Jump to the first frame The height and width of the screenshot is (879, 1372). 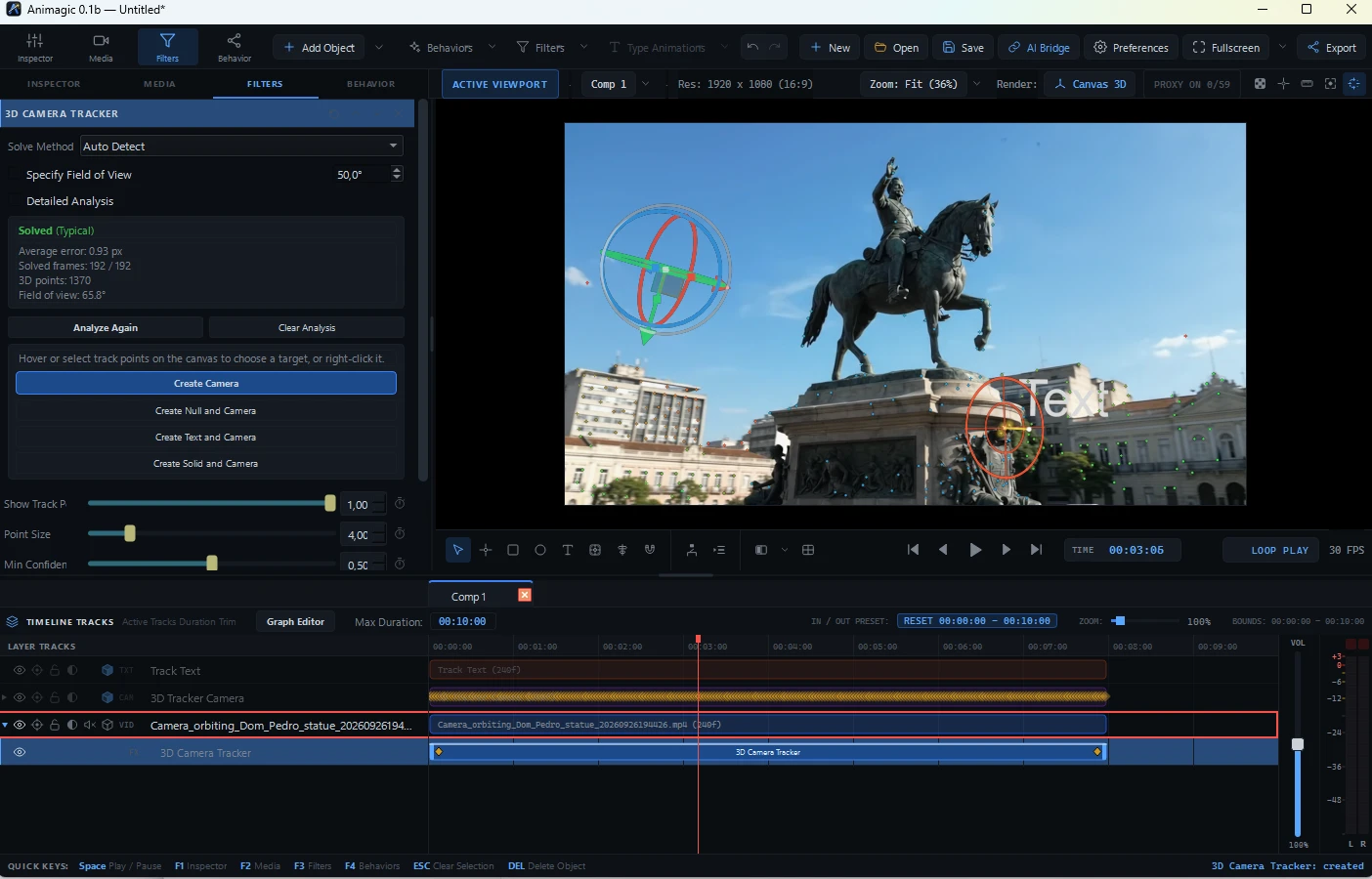tap(913, 550)
